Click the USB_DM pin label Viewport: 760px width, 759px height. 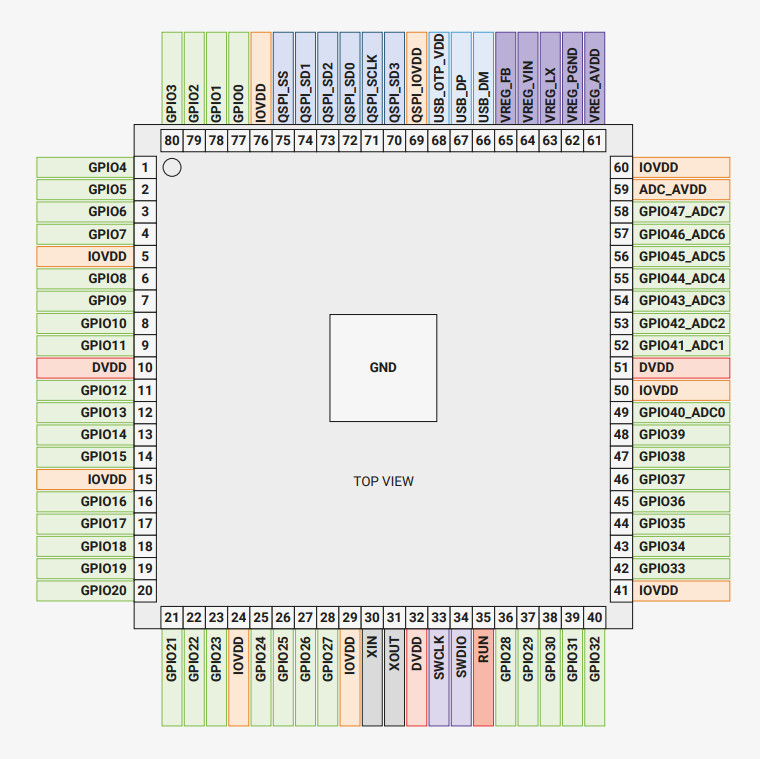pos(483,78)
